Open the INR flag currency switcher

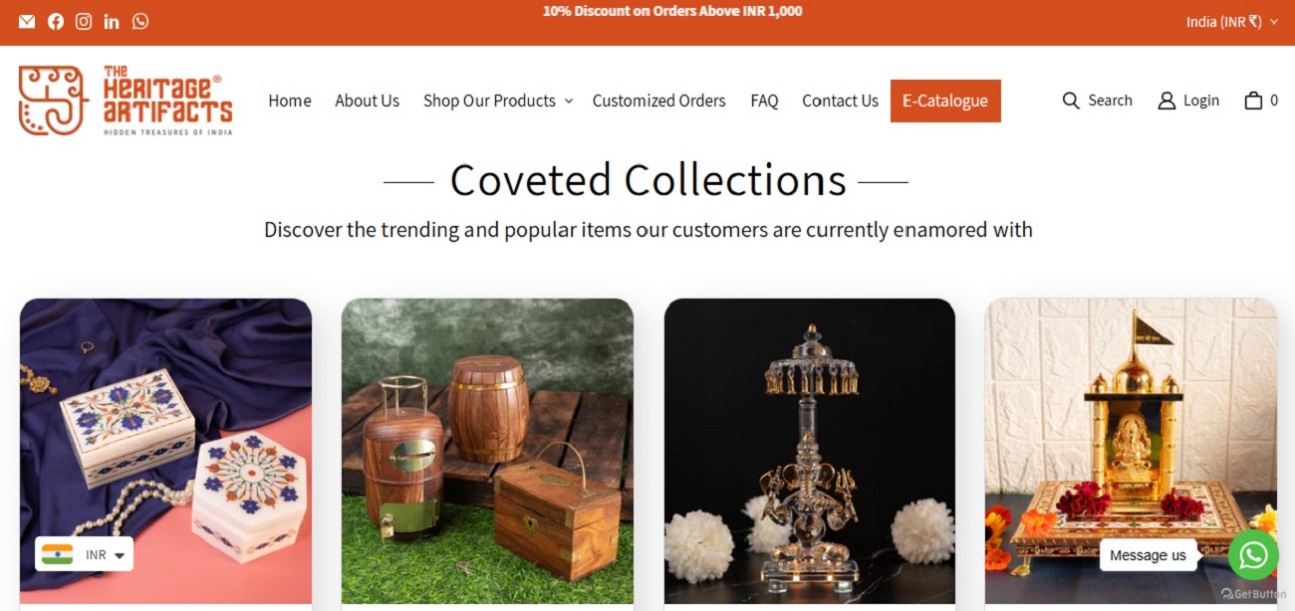tap(84, 554)
